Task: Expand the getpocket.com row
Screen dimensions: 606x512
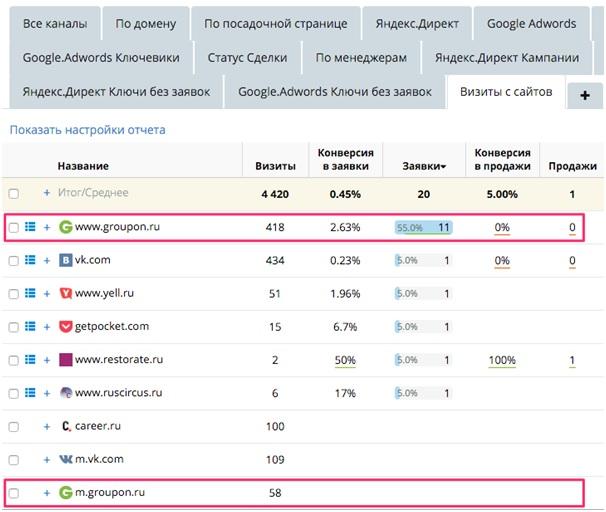Action: coord(47,327)
